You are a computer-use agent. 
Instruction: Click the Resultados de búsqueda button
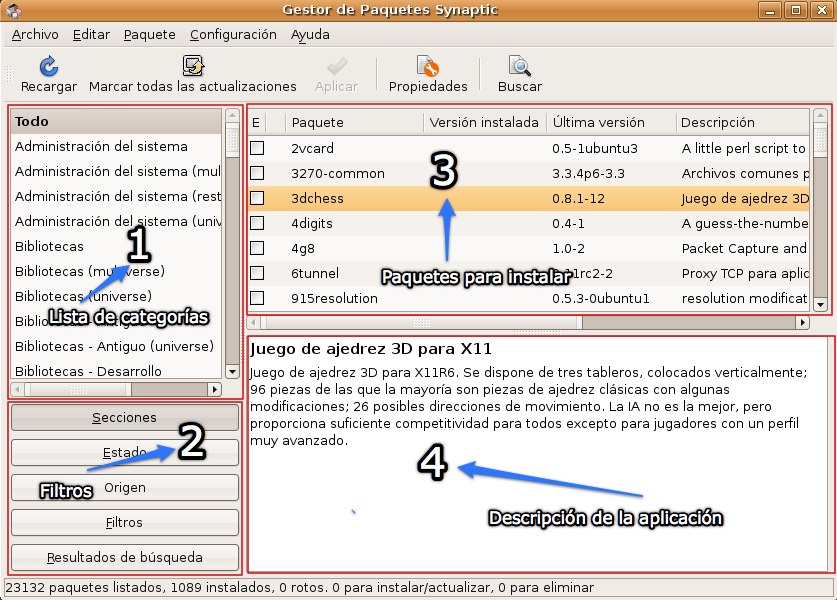point(125,557)
